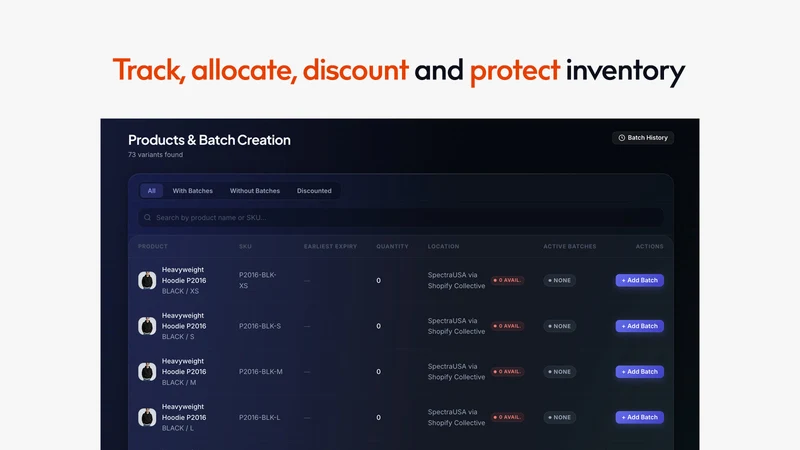This screenshot has height=450, width=800.
Task: Switch to With Batches tab
Action: coord(192,191)
